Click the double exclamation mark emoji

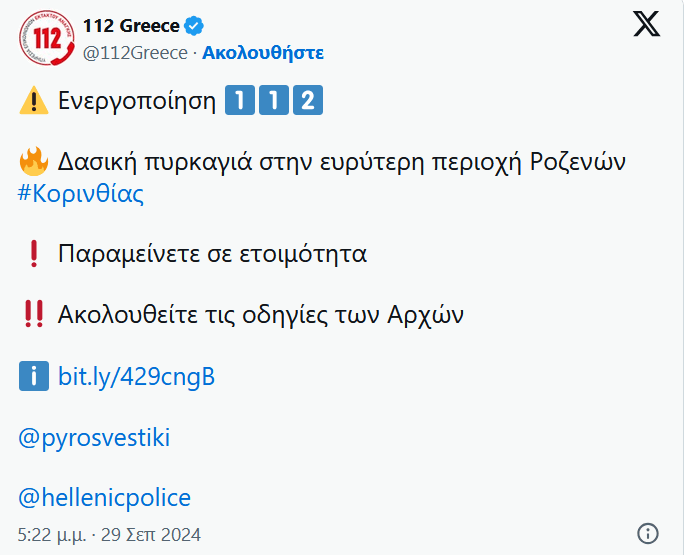coord(33,315)
